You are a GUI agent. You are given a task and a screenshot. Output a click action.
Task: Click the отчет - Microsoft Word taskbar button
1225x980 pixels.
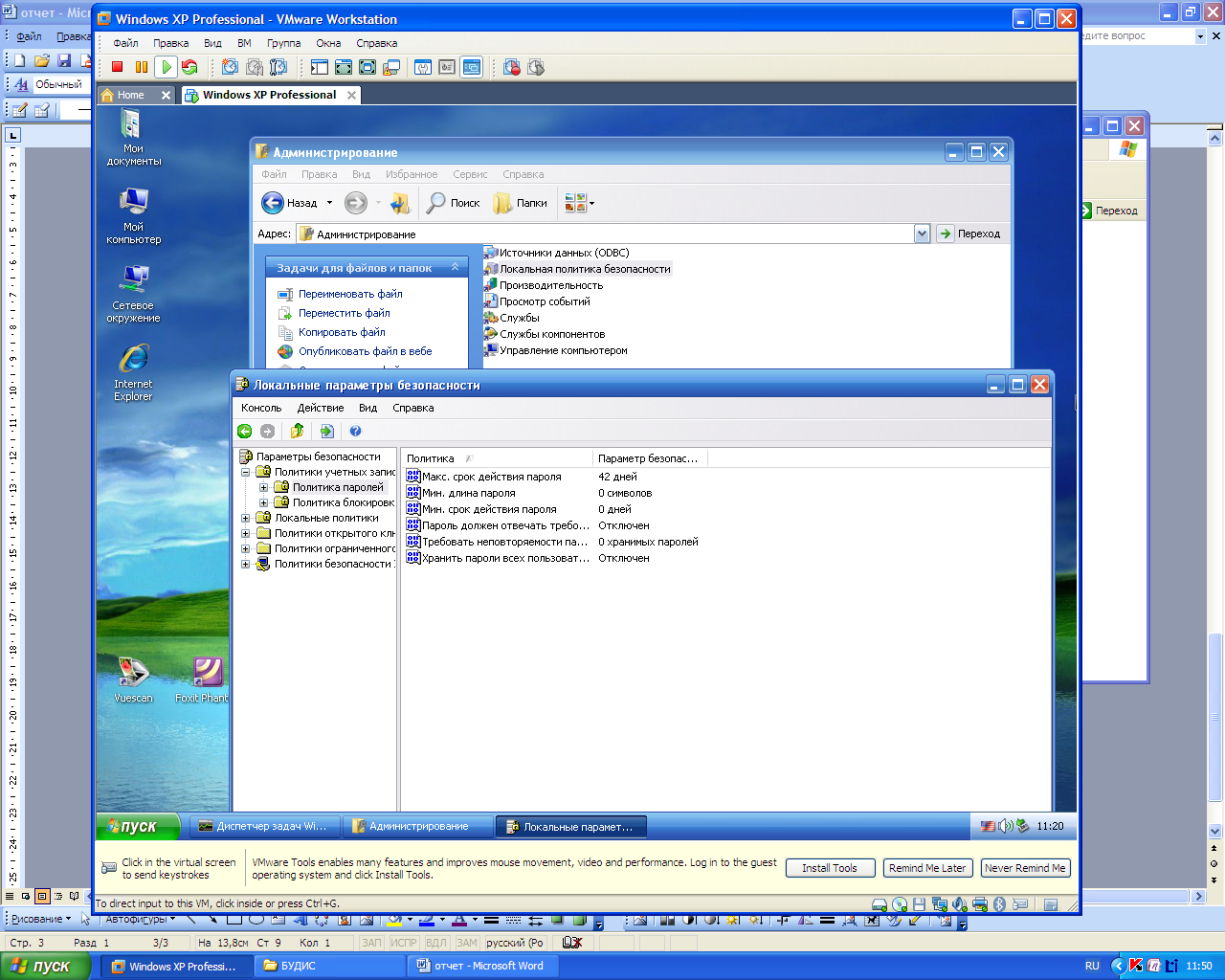pos(483,966)
